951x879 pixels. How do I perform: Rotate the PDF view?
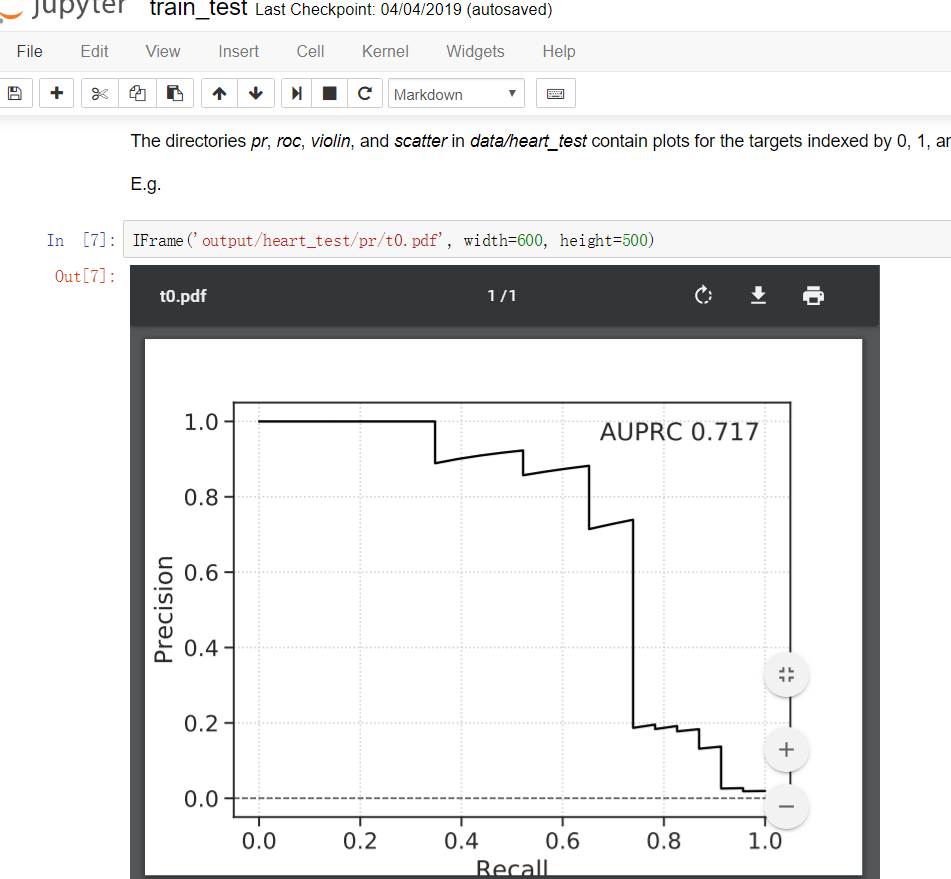click(703, 295)
